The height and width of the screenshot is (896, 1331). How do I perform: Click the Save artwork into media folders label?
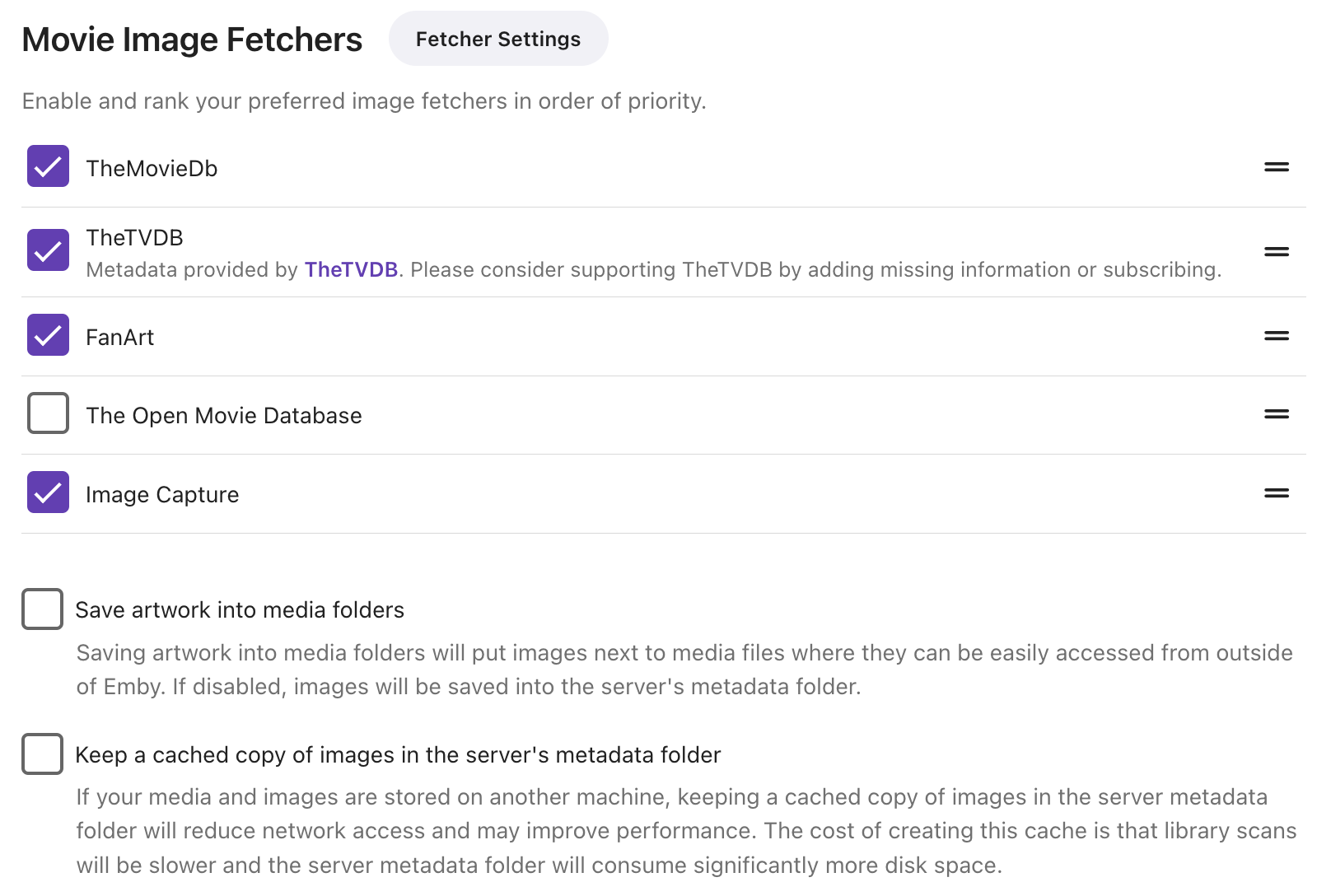pyautogui.click(x=240, y=610)
